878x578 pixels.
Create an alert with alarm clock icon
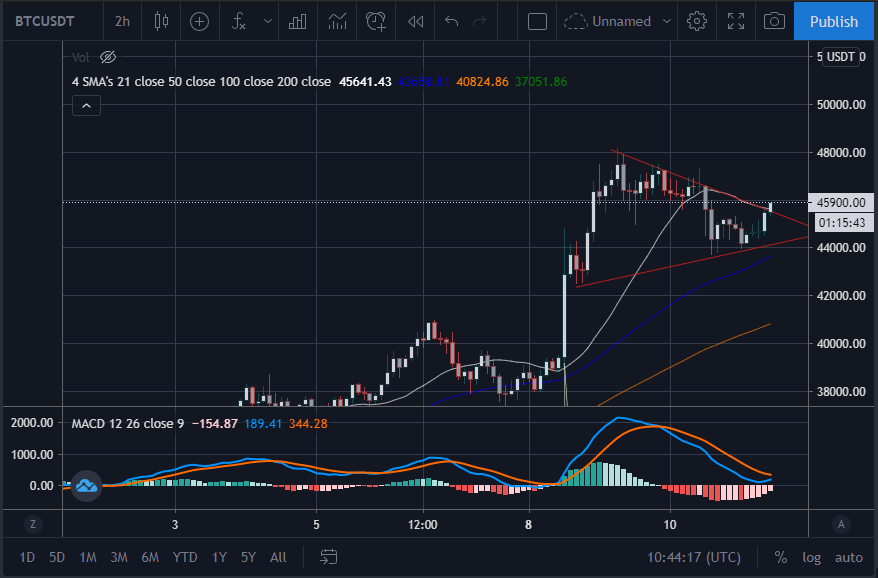tap(376, 21)
